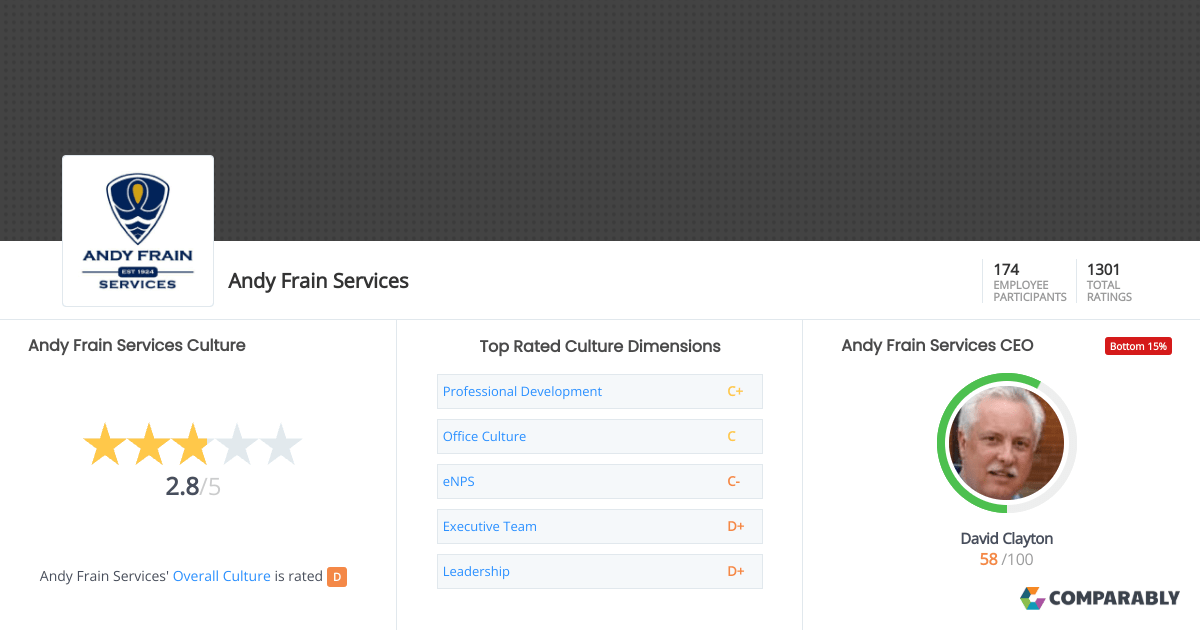Select the eNPS dimension row

pos(600,481)
